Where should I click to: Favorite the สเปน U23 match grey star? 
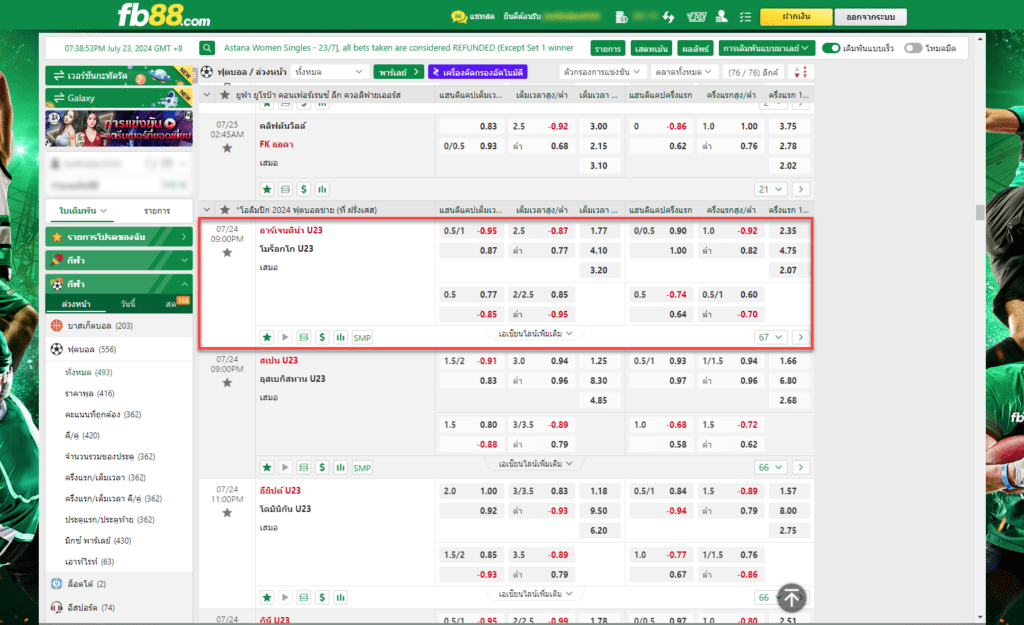tap(227, 383)
